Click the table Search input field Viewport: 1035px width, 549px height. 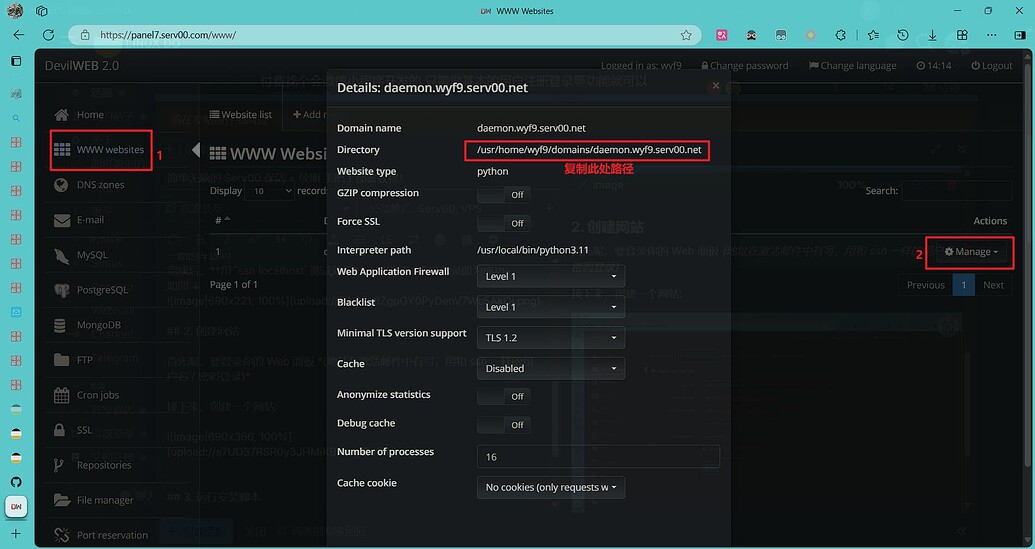point(956,191)
